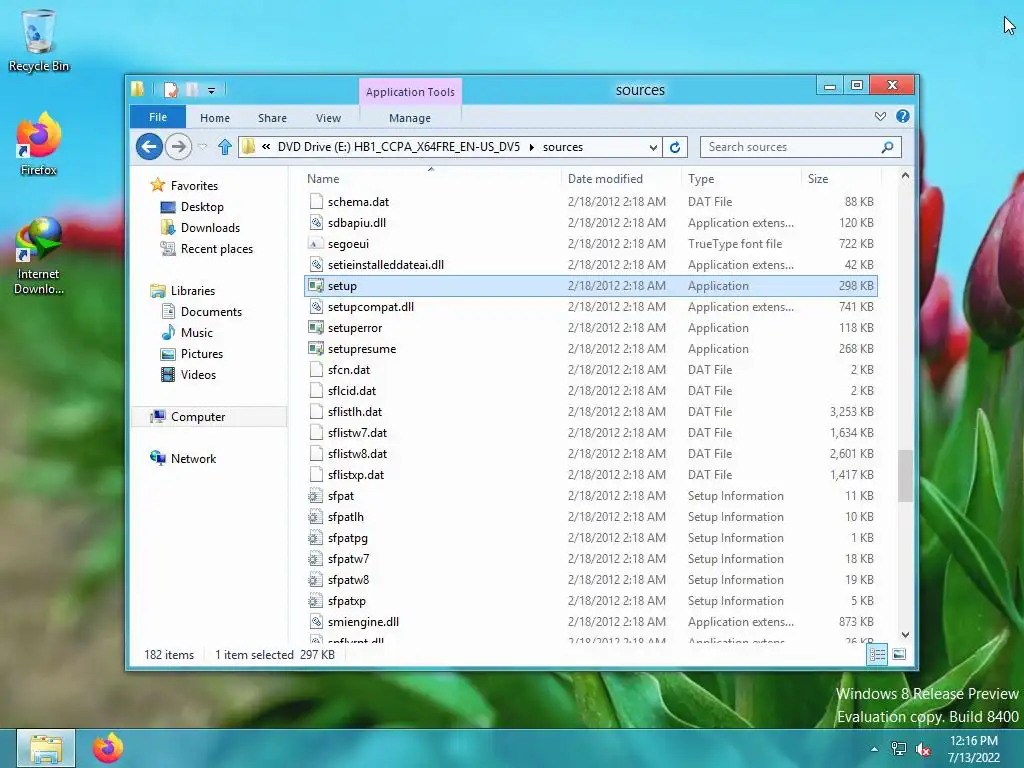The height and width of the screenshot is (768, 1024).
Task: Sort by Date modified column header
Action: (620, 178)
